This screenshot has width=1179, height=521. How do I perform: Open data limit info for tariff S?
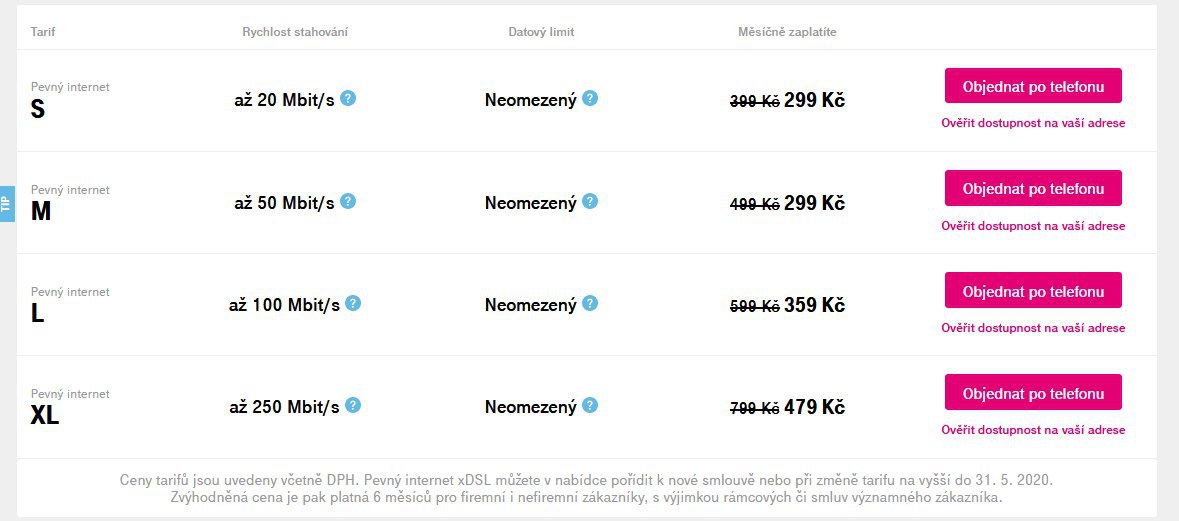[590, 98]
